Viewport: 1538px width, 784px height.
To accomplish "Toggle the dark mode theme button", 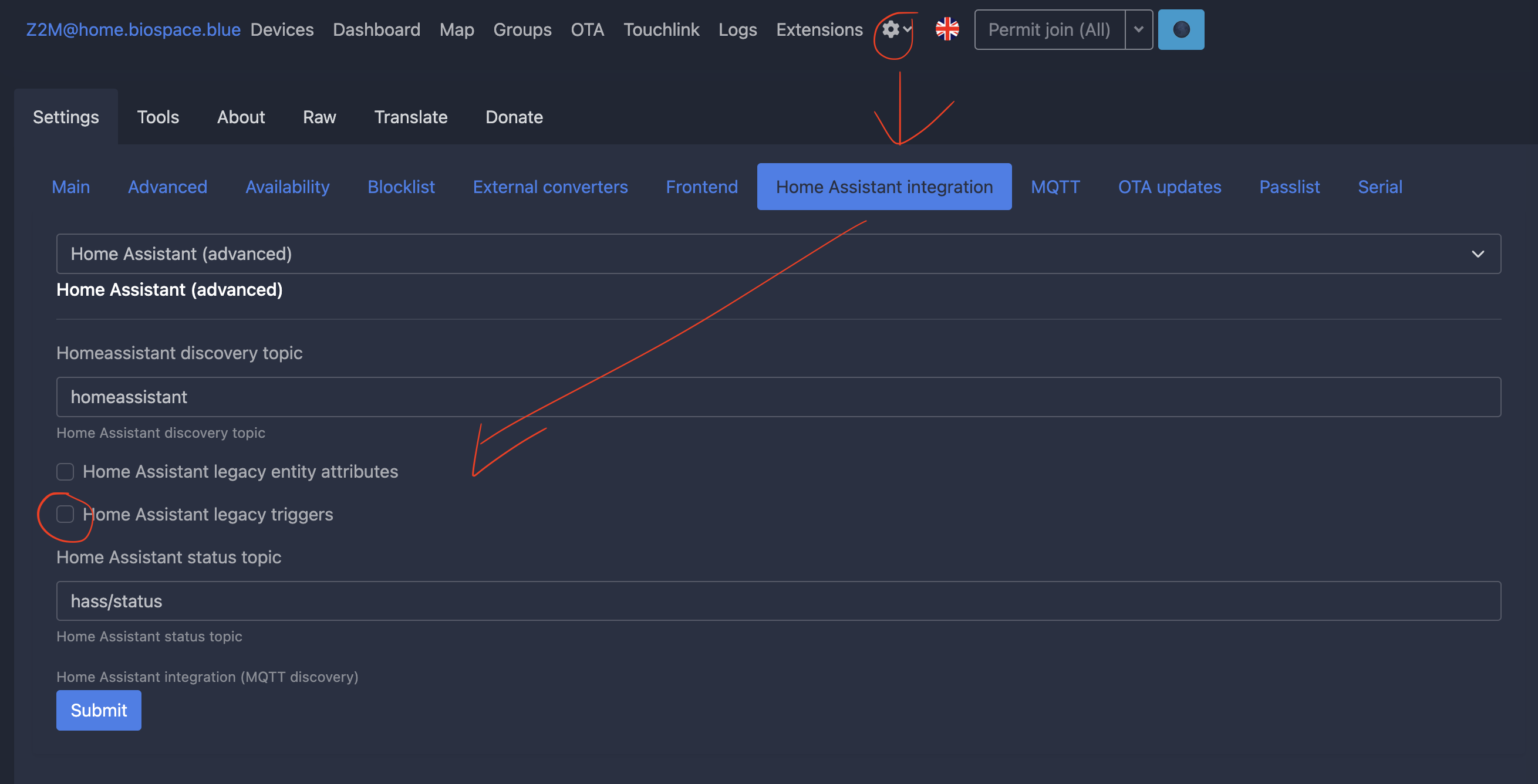I will click(1181, 29).
